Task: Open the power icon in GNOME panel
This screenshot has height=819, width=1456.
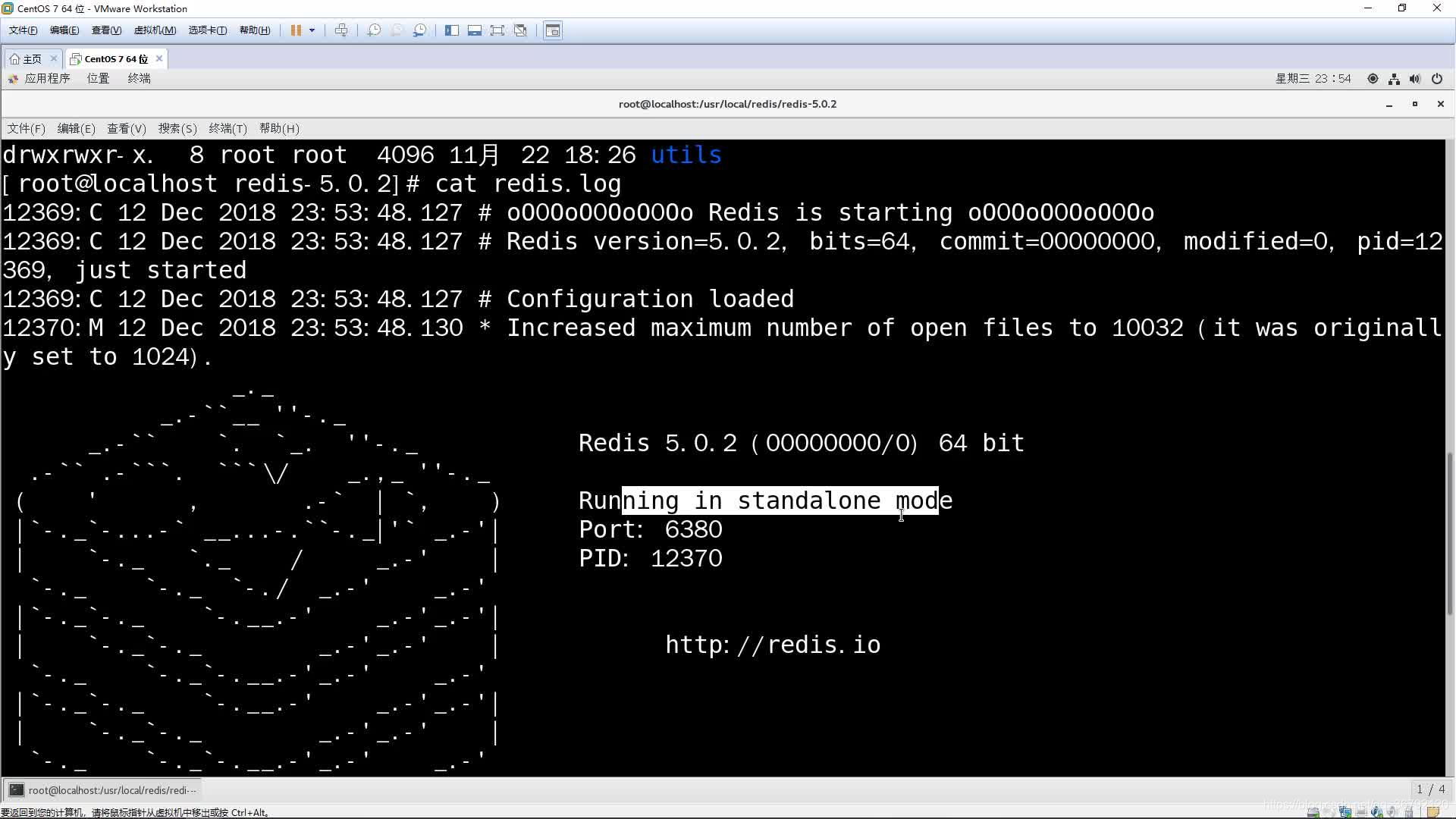Action: click(1437, 79)
